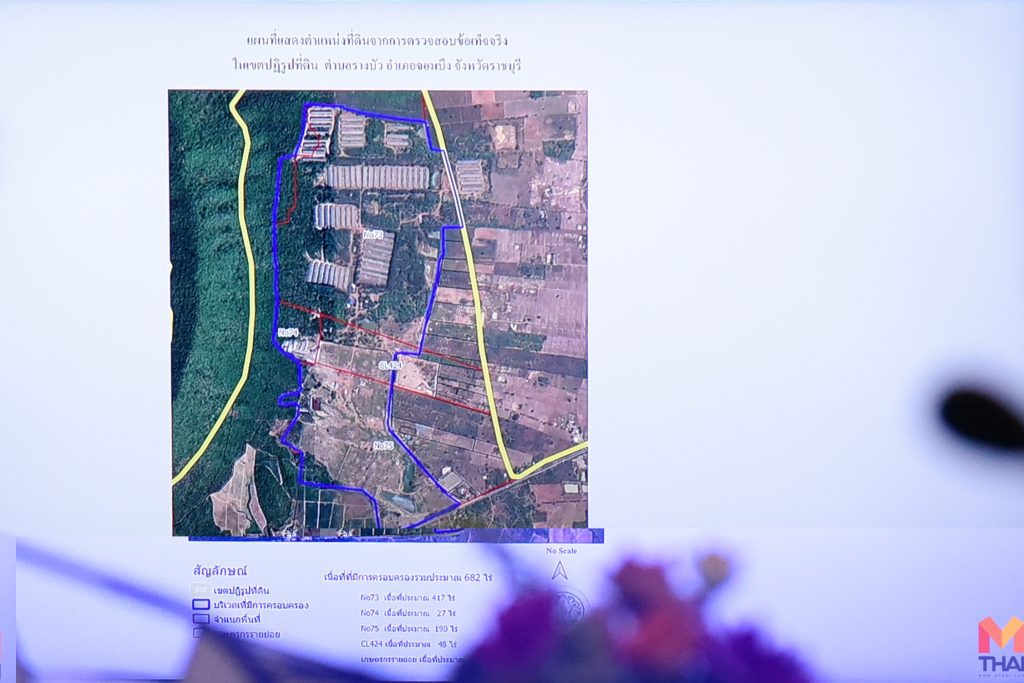
Task: Click the CL424 area row showing 48 ไร่
Action: (x=408, y=644)
